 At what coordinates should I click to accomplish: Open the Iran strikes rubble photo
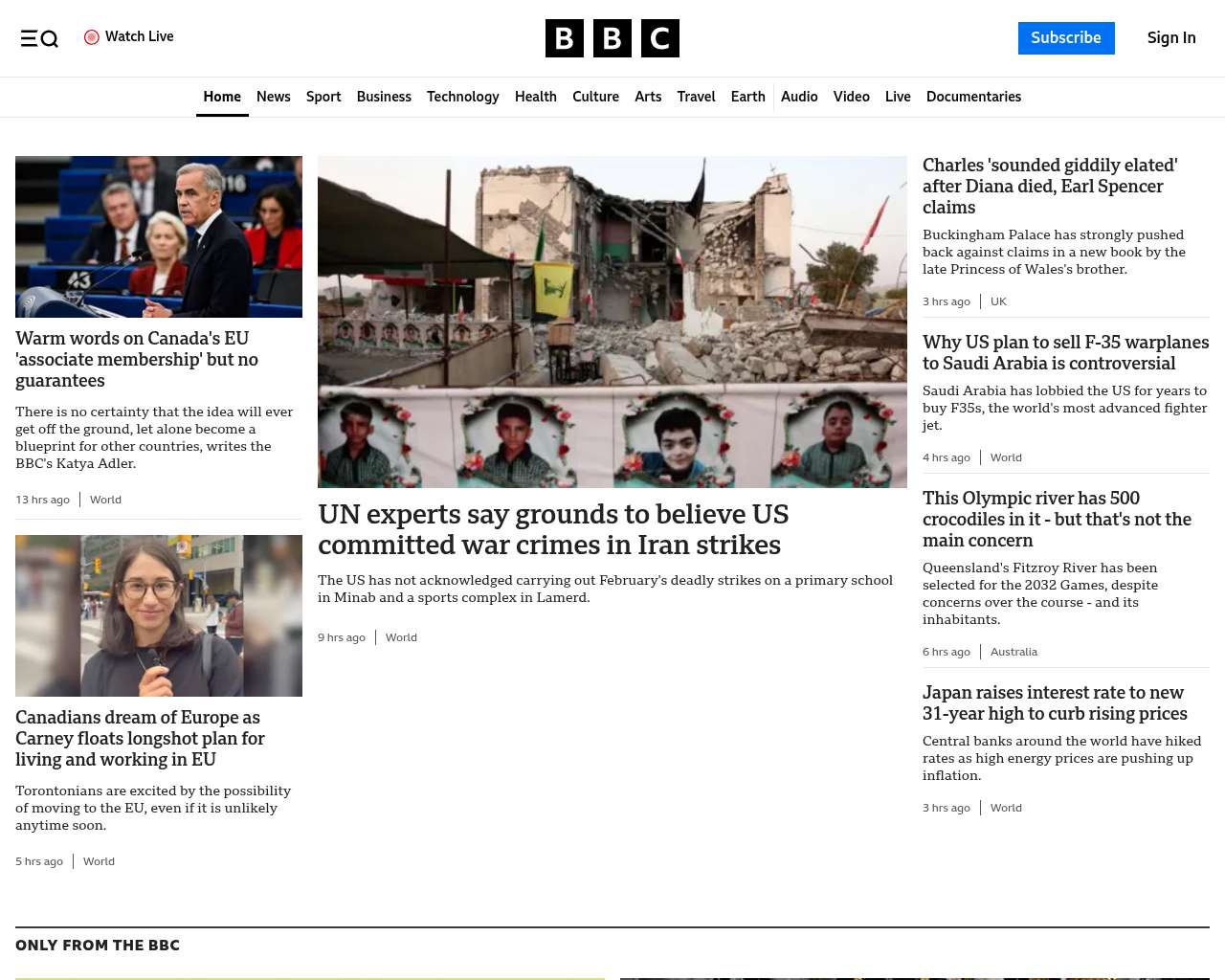(612, 322)
